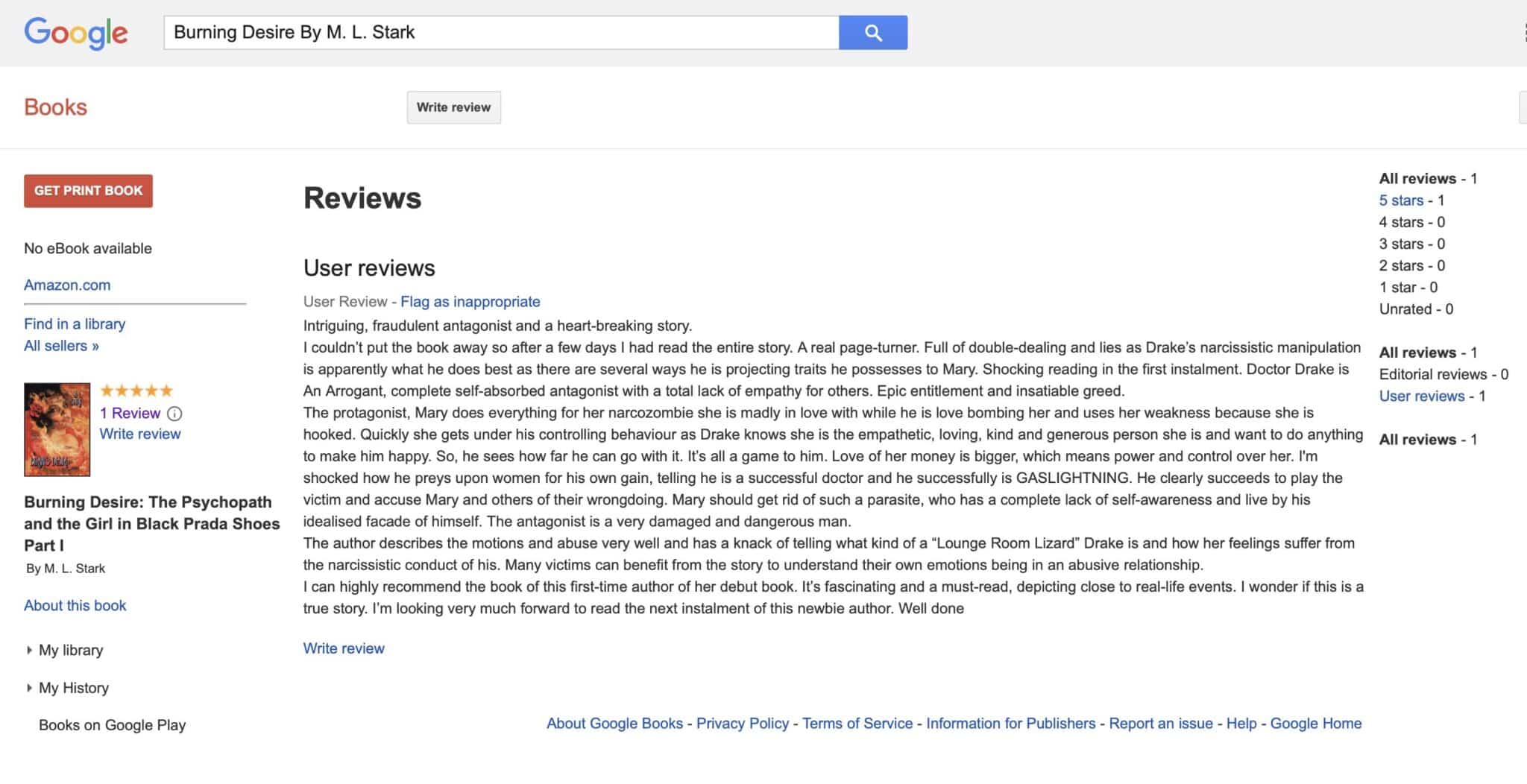Viewport: 1527px width, 784px height.
Task: Click 'No eBook available' text
Action: 88,248
